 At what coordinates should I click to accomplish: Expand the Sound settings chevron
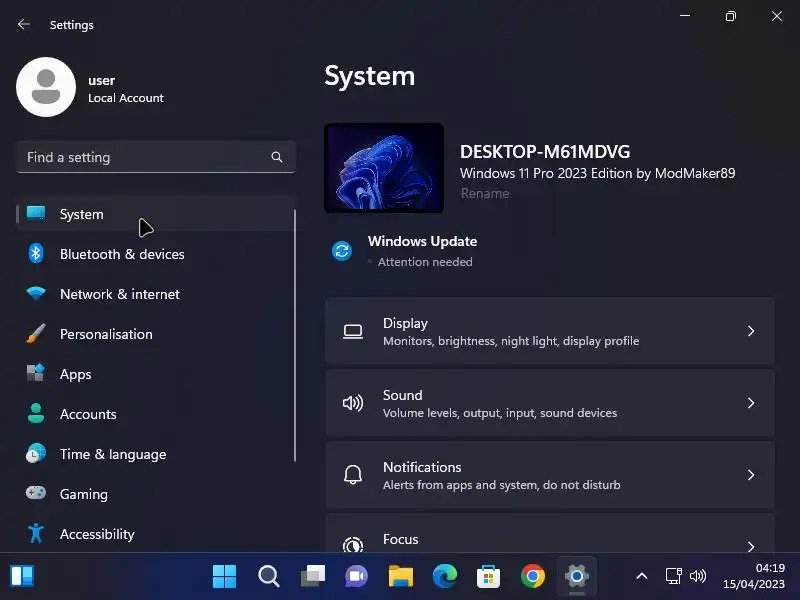point(751,403)
